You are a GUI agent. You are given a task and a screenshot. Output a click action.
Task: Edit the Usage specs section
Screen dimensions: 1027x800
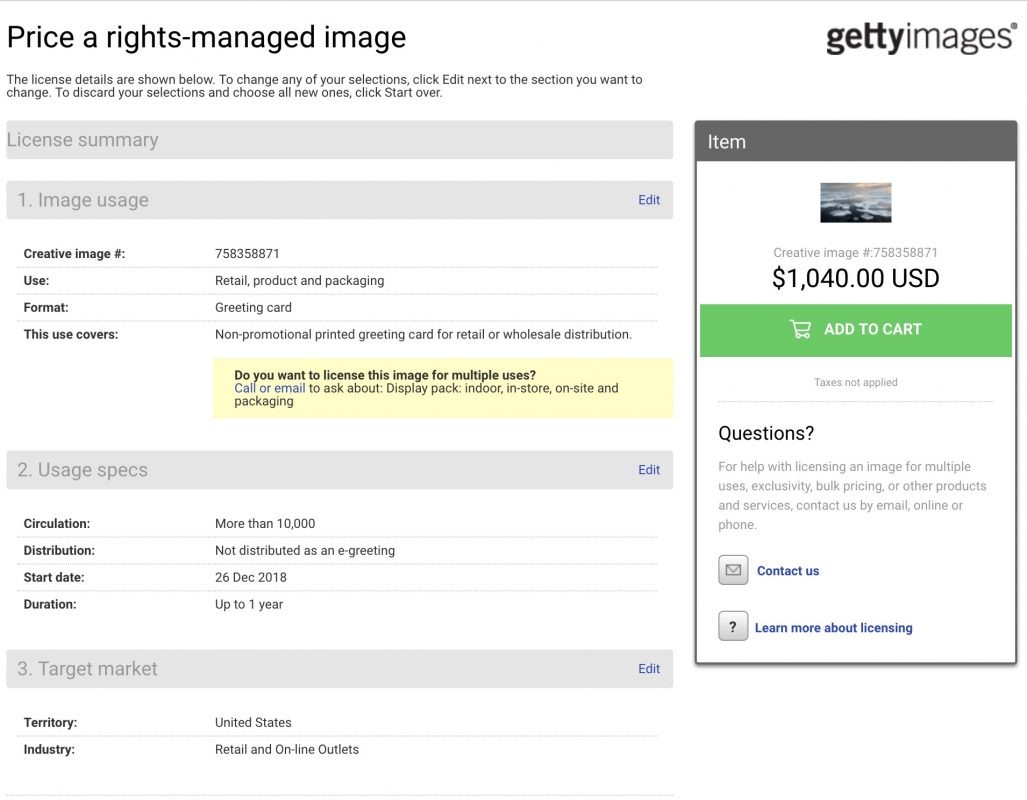(x=648, y=470)
